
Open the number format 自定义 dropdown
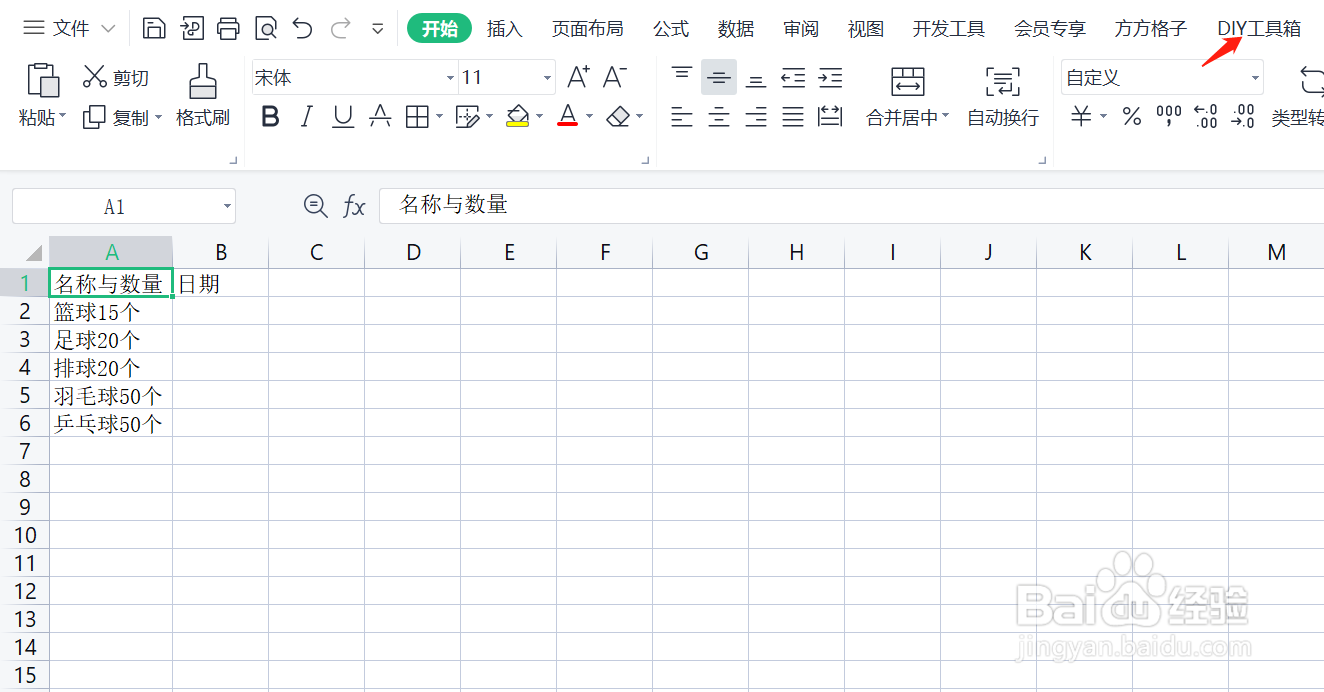coord(1255,78)
